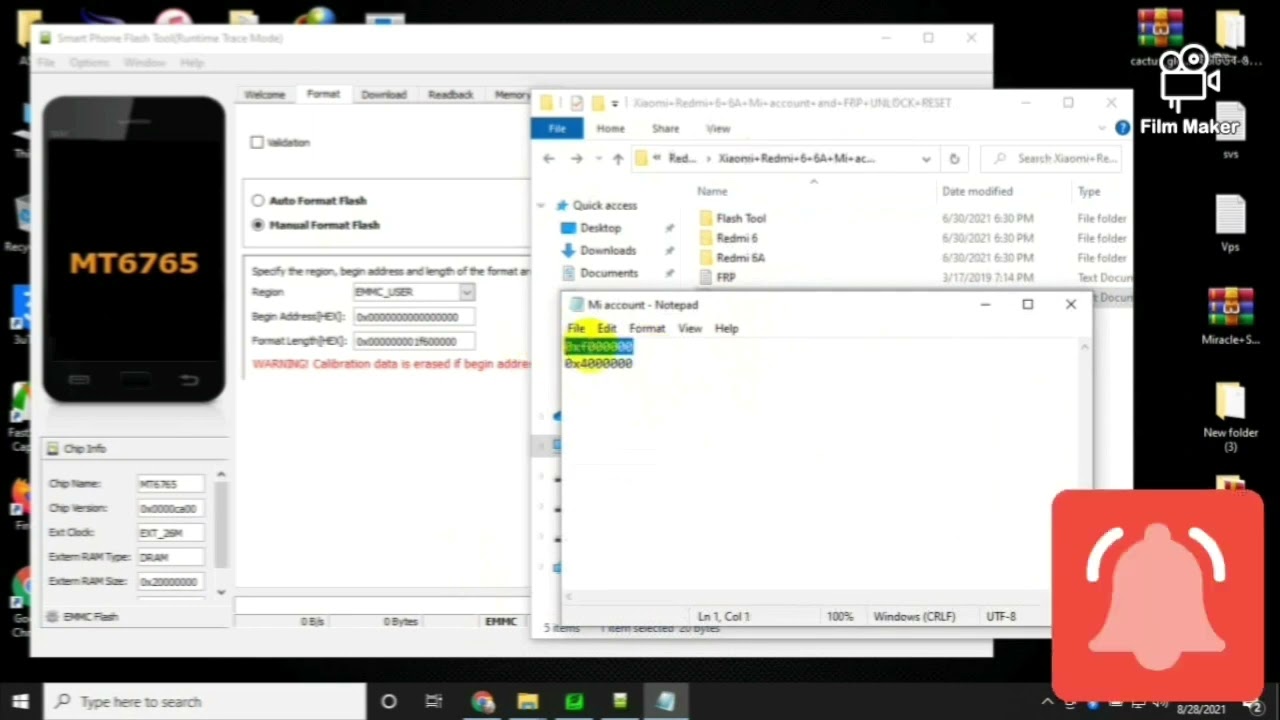Viewport: 1280px width, 720px height.
Task: Open Notepad's View menu
Action: click(690, 328)
